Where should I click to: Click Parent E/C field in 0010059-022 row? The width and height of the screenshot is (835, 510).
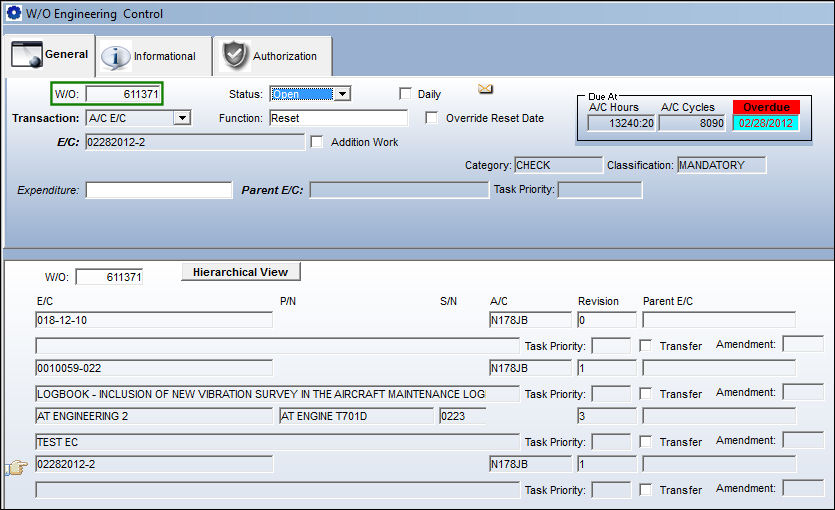719,368
